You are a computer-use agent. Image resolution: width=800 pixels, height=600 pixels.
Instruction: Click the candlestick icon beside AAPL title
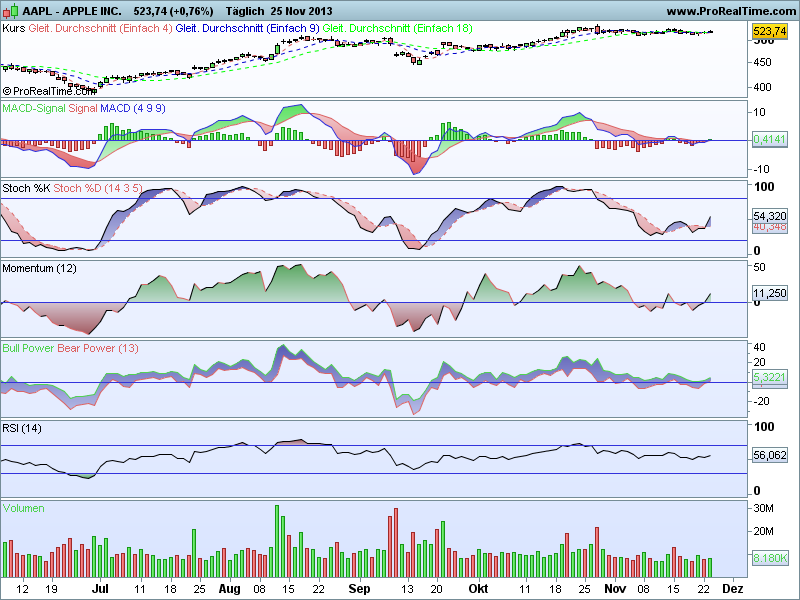click(x=11, y=10)
